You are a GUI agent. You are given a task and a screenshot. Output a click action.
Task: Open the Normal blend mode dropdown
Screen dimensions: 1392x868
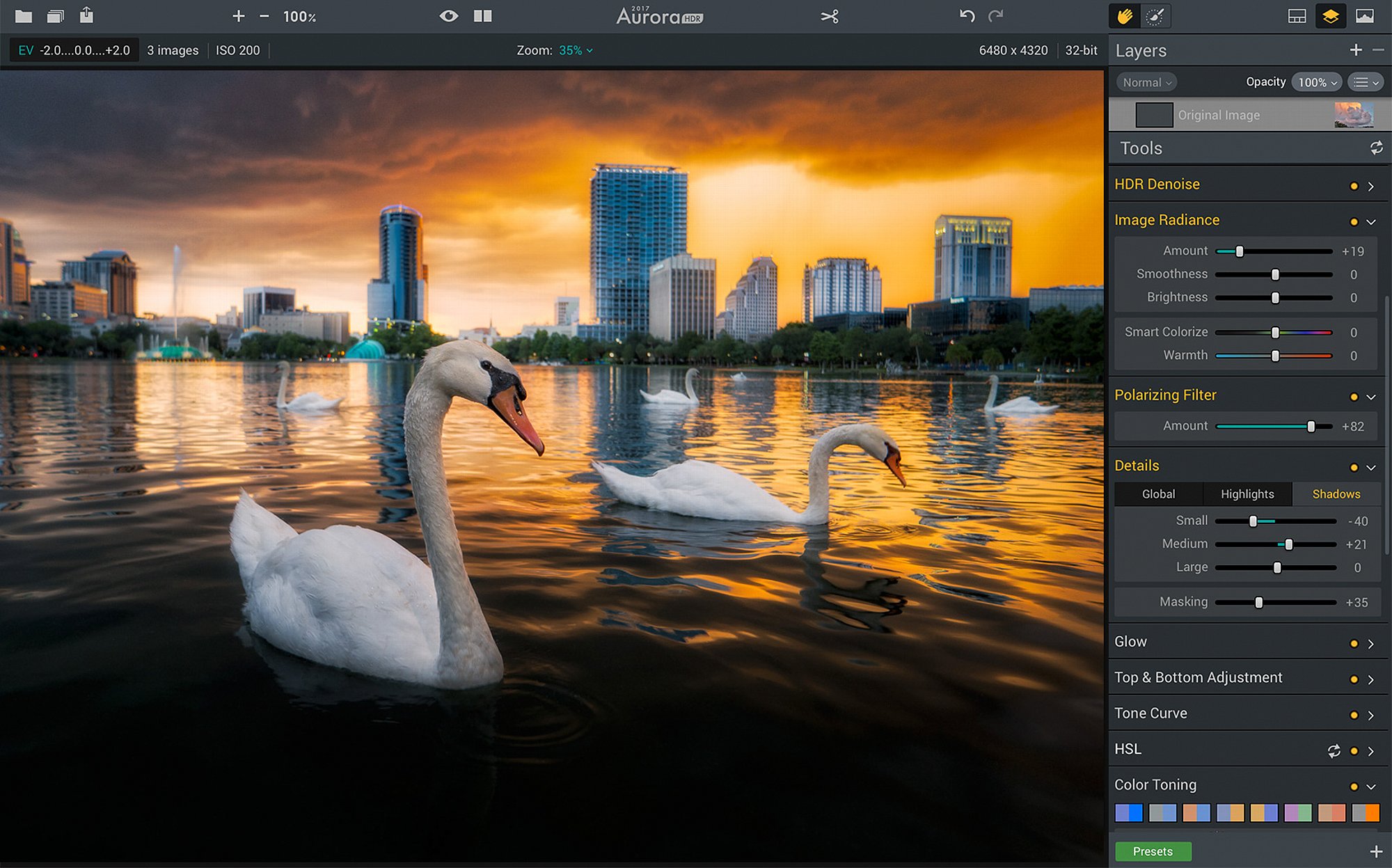[1146, 82]
